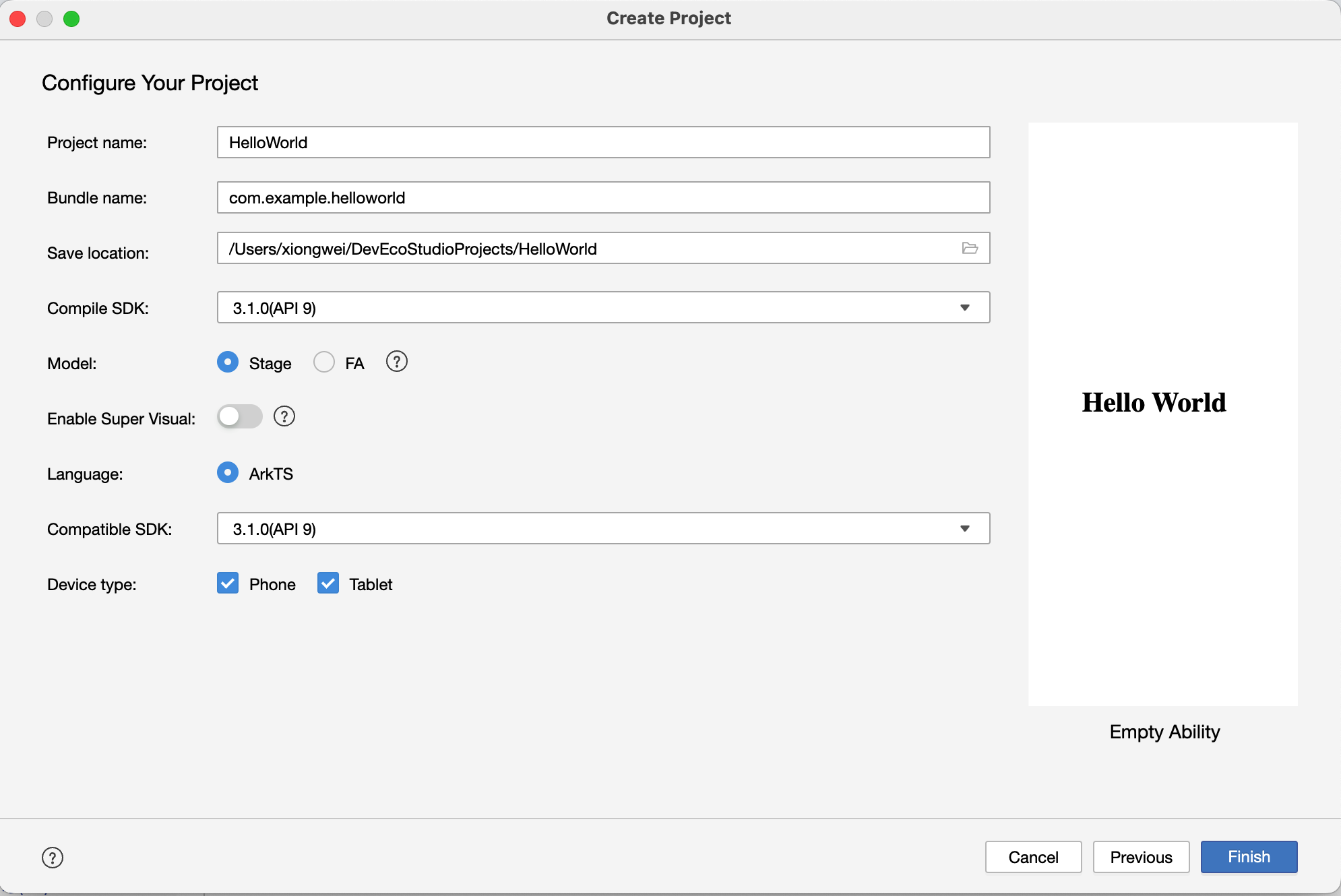
Task: Check the Tablet device type checkbox
Action: 329,584
